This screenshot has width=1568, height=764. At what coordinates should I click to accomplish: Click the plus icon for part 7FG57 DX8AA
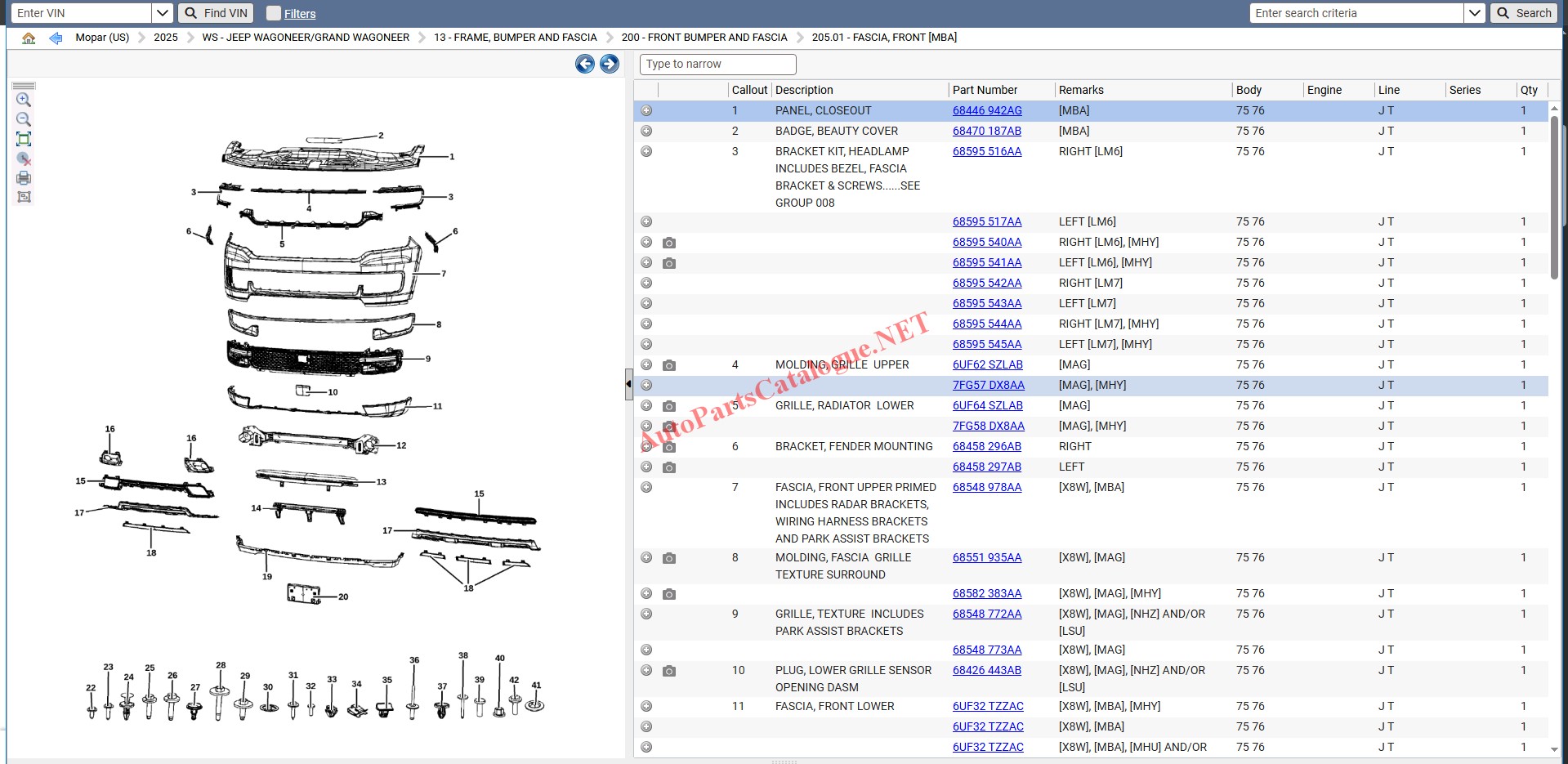pos(646,385)
